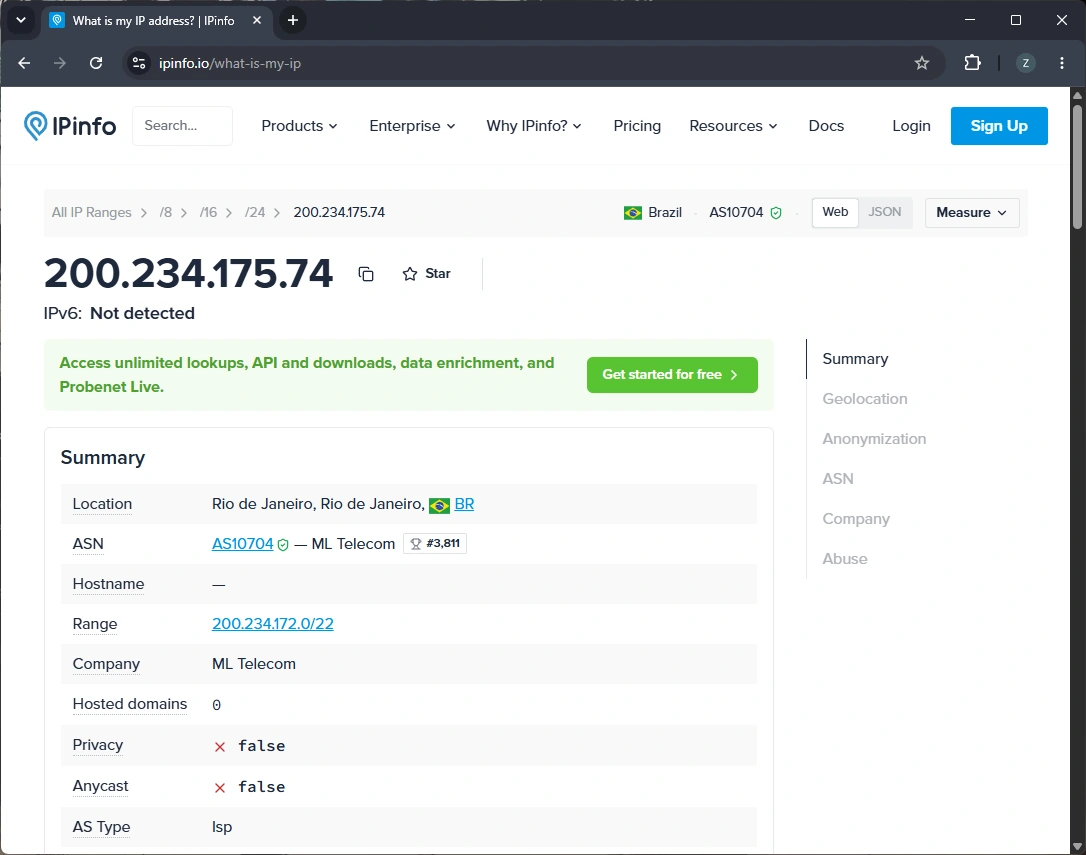This screenshot has width=1086, height=855.
Task: Open the 200.234.172.0/22 range link
Action: point(272,624)
